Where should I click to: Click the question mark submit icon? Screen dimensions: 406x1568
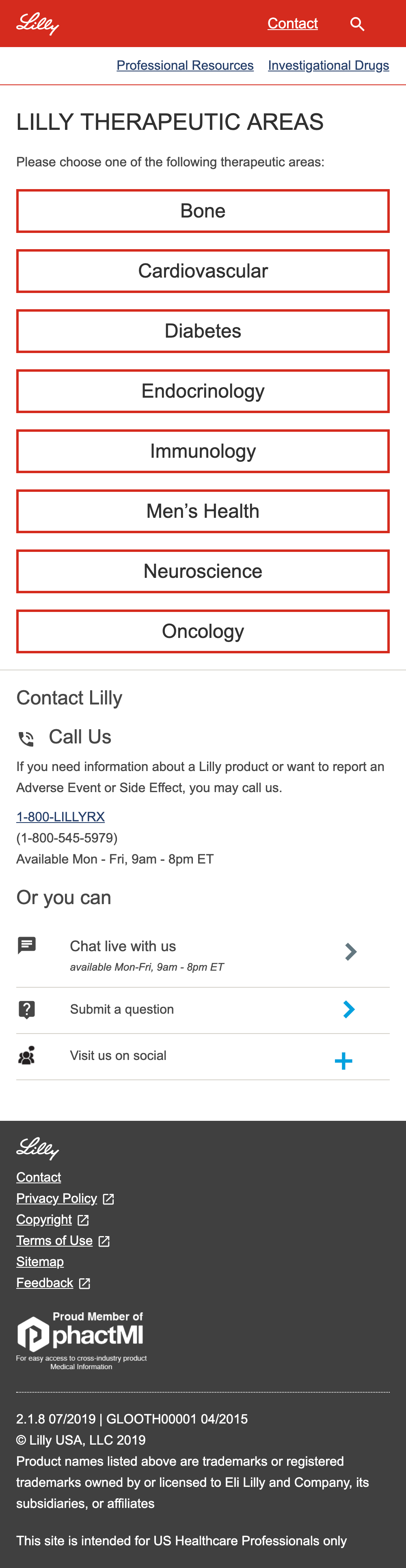(27, 1009)
